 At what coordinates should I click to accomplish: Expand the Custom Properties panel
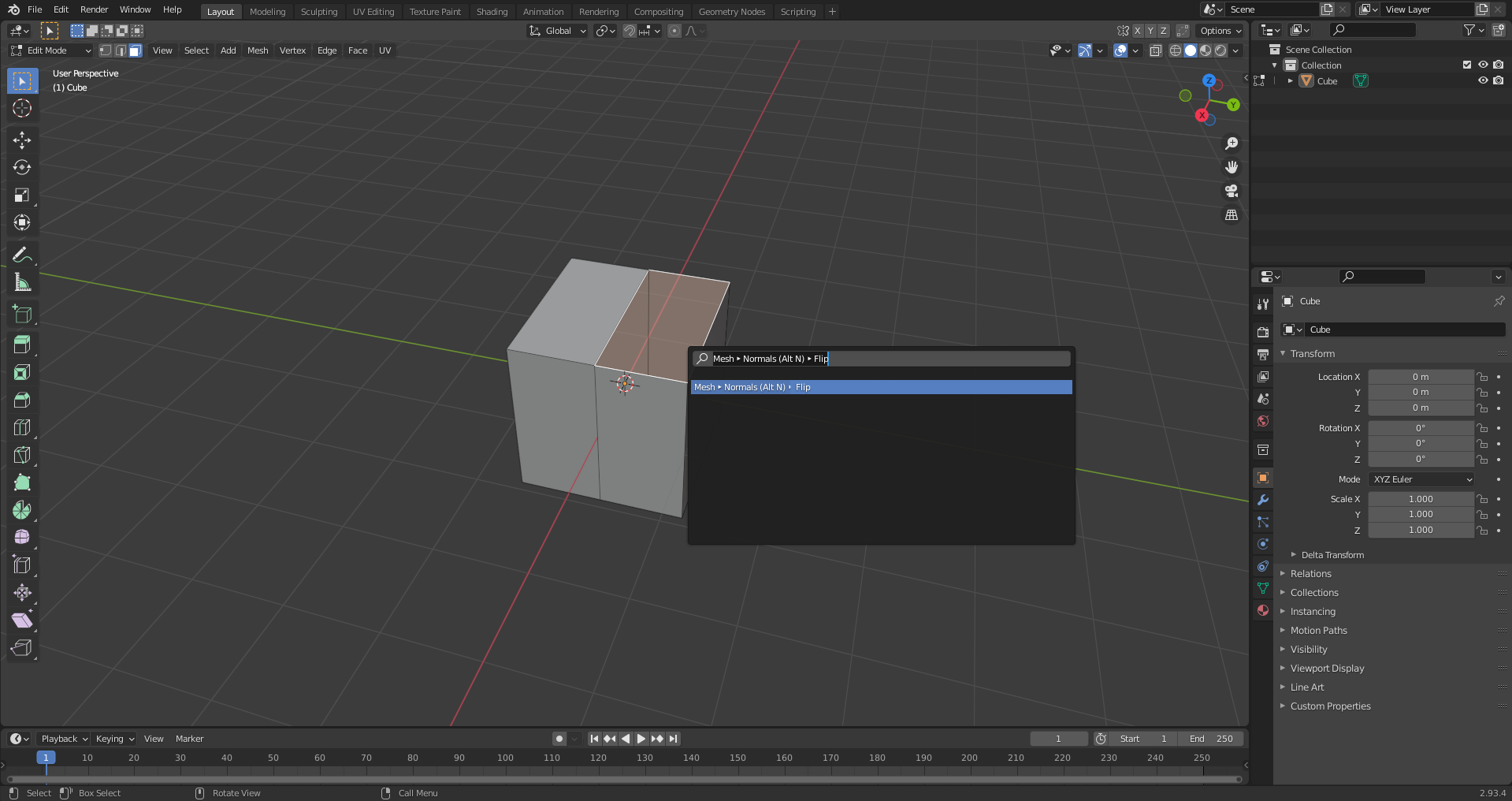coord(1330,706)
